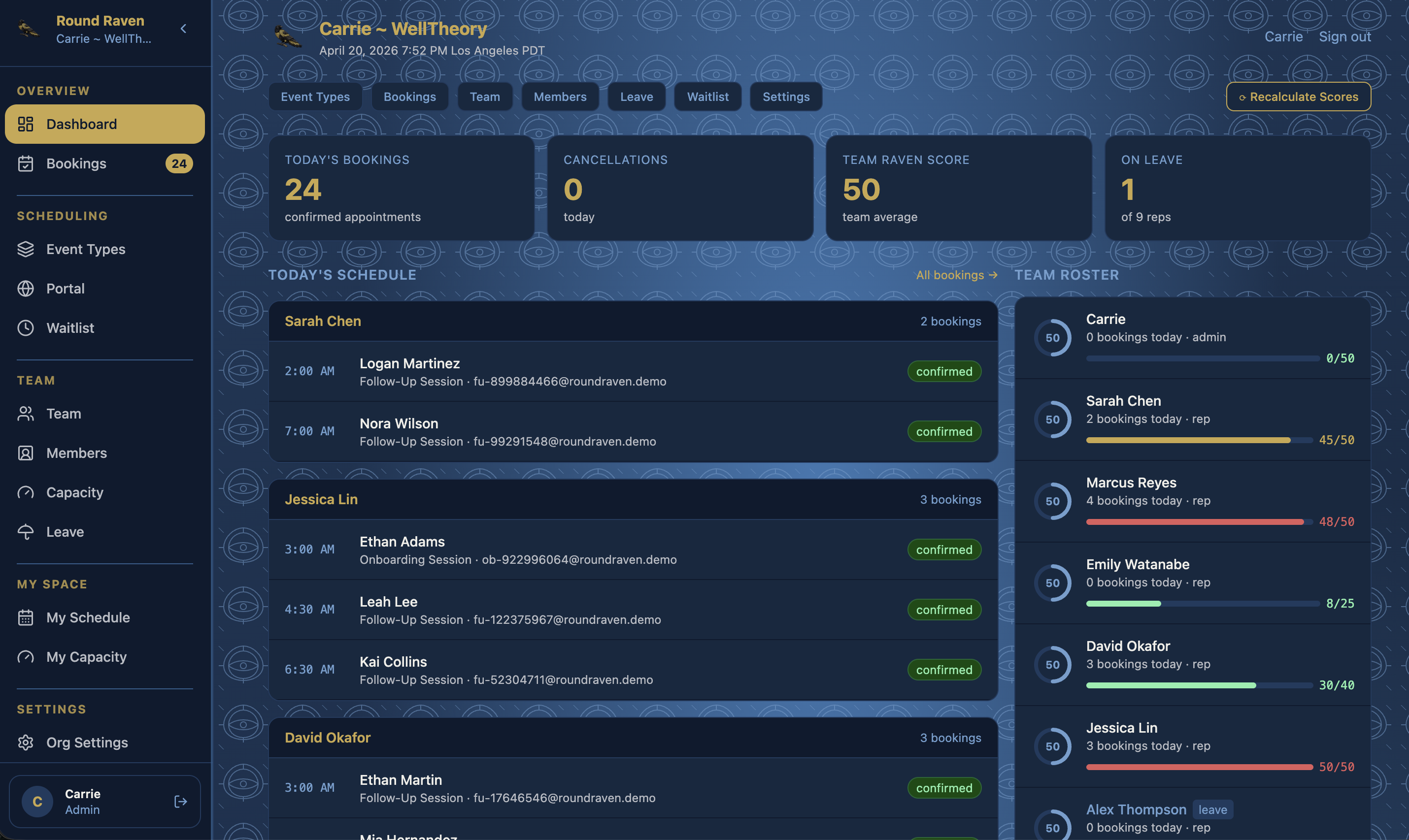Click the Waitlist clock icon

26,328
